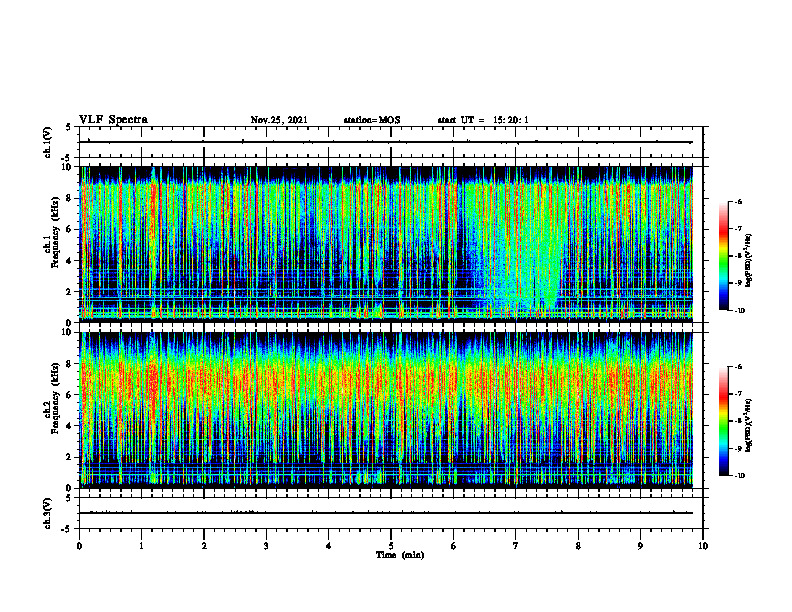This screenshot has height=612, width=792.
Task: Click the "8" tick on ch.1 frequency axis
Action: pos(69,198)
